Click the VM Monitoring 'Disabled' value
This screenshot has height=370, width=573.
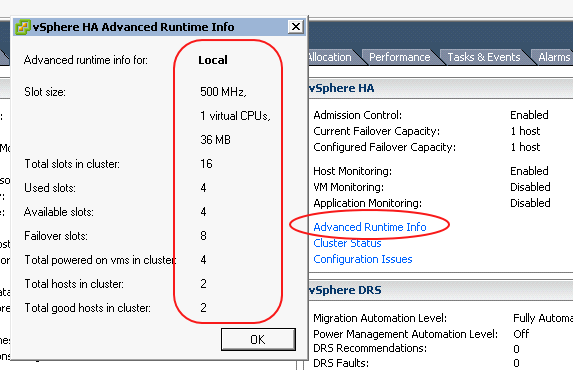(x=530, y=187)
